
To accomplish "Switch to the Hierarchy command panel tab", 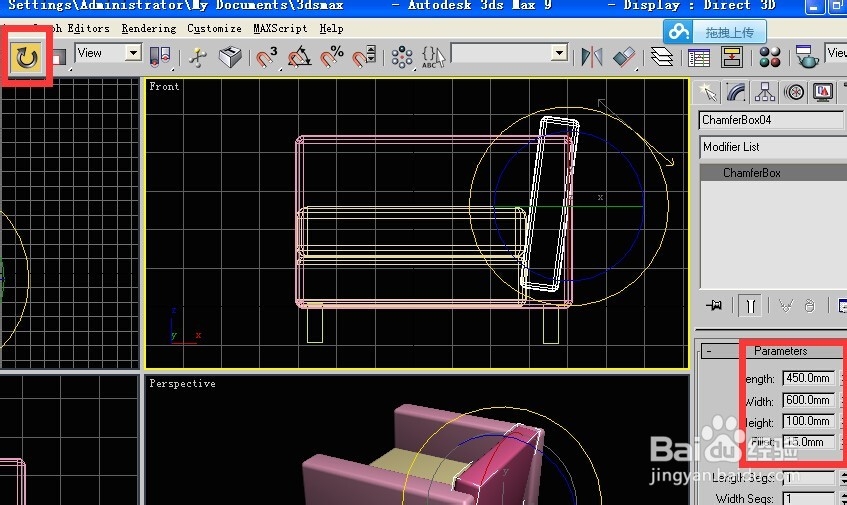I will coord(765,92).
